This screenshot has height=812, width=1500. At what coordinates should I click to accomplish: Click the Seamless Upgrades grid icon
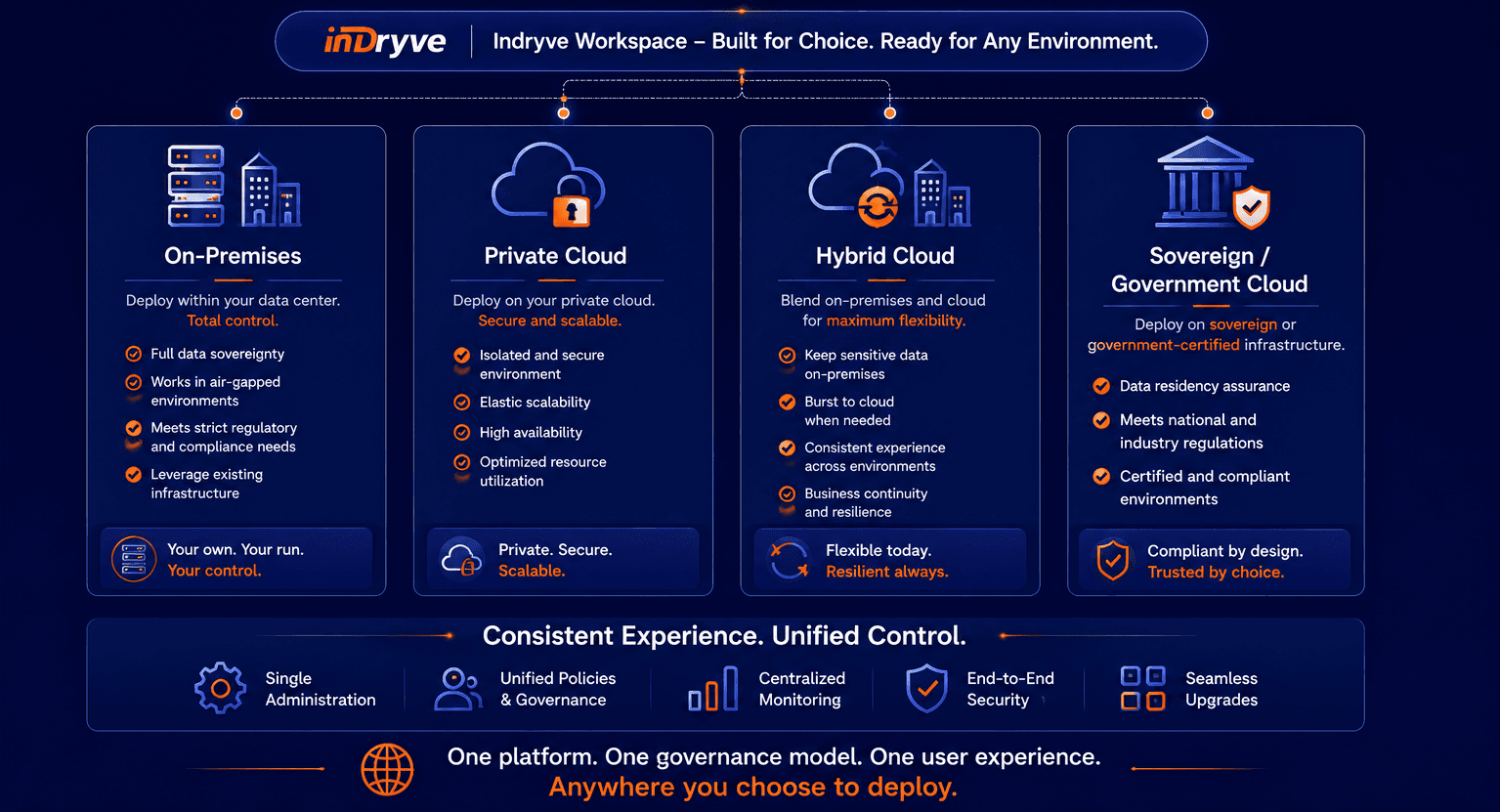pyautogui.click(x=1142, y=688)
